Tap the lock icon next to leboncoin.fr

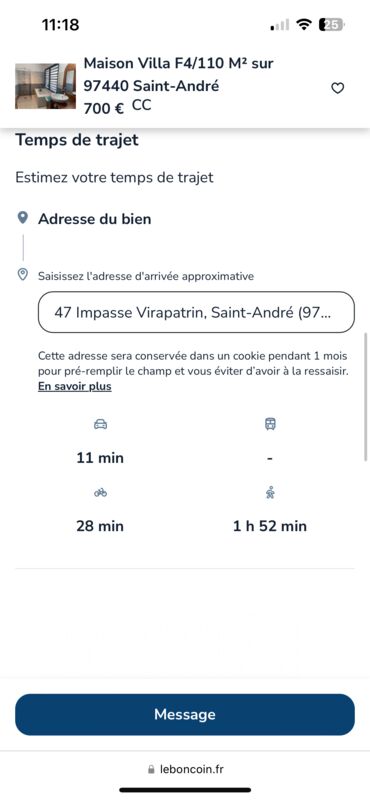pyautogui.click(x=151, y=769)
